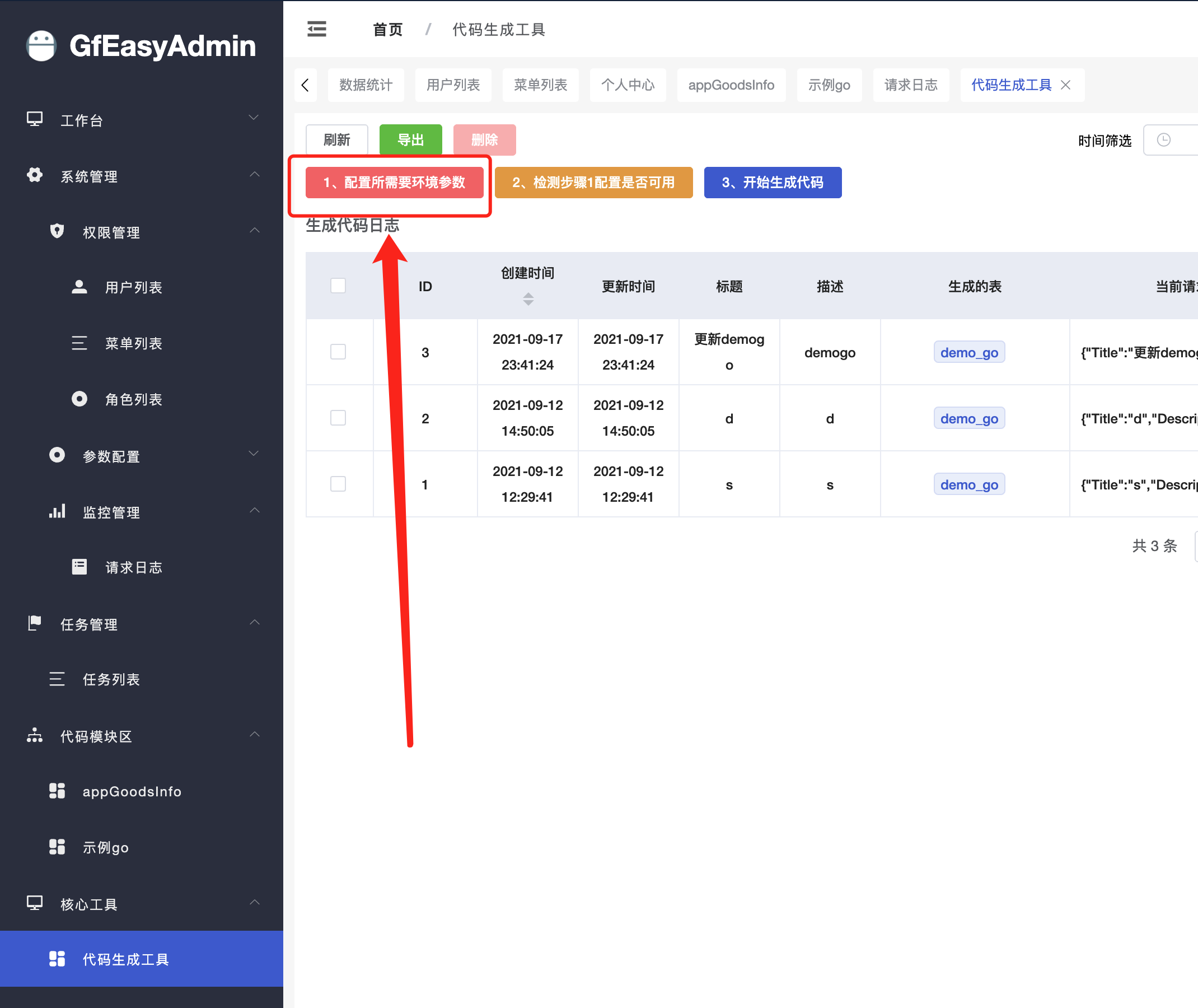Click 3、开始生成代码 button
Screen dimensions: 1198x1008
tap(773, 183)
